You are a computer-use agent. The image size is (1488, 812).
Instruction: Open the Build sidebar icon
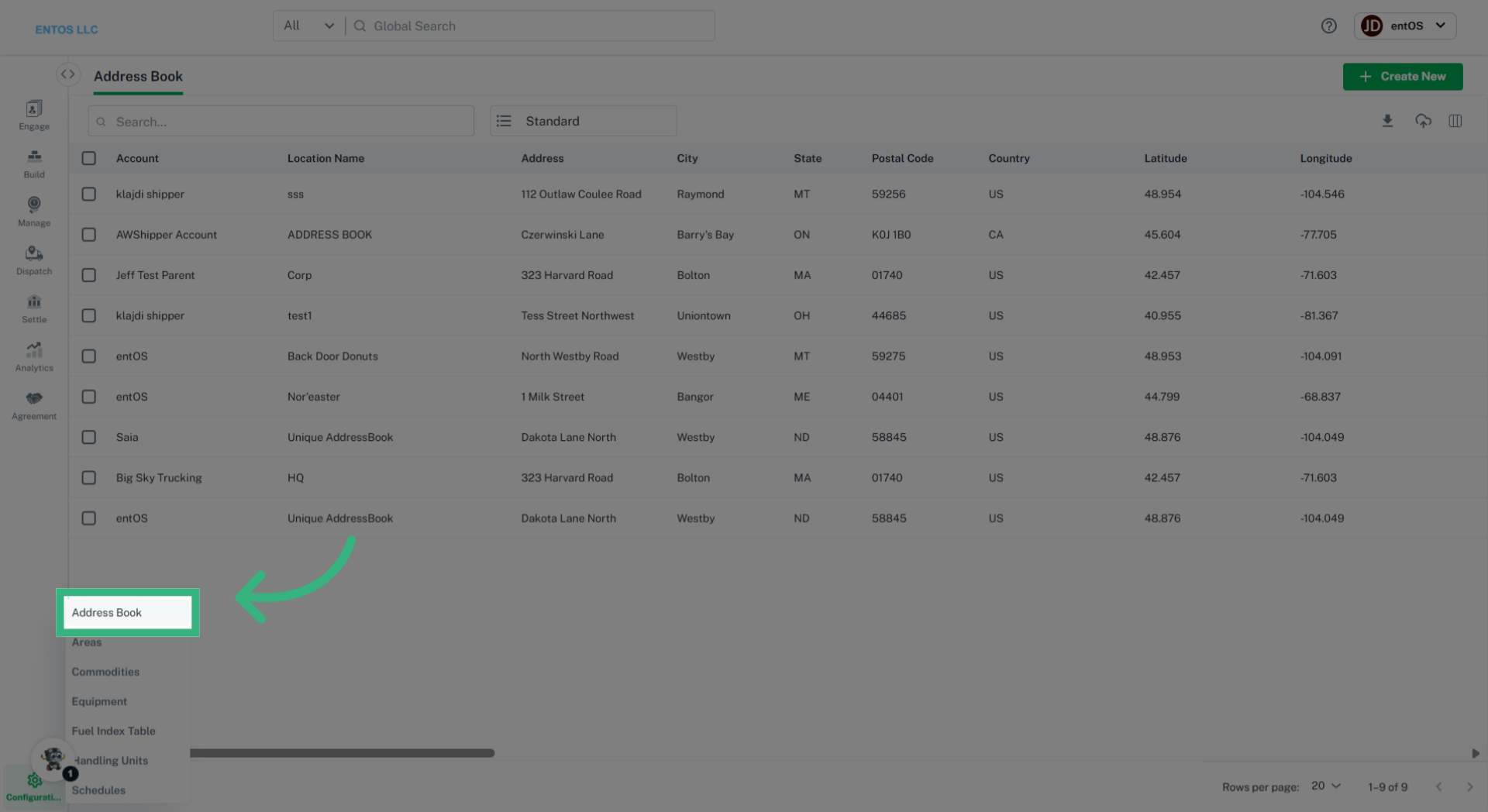click(x=34, y=163)
